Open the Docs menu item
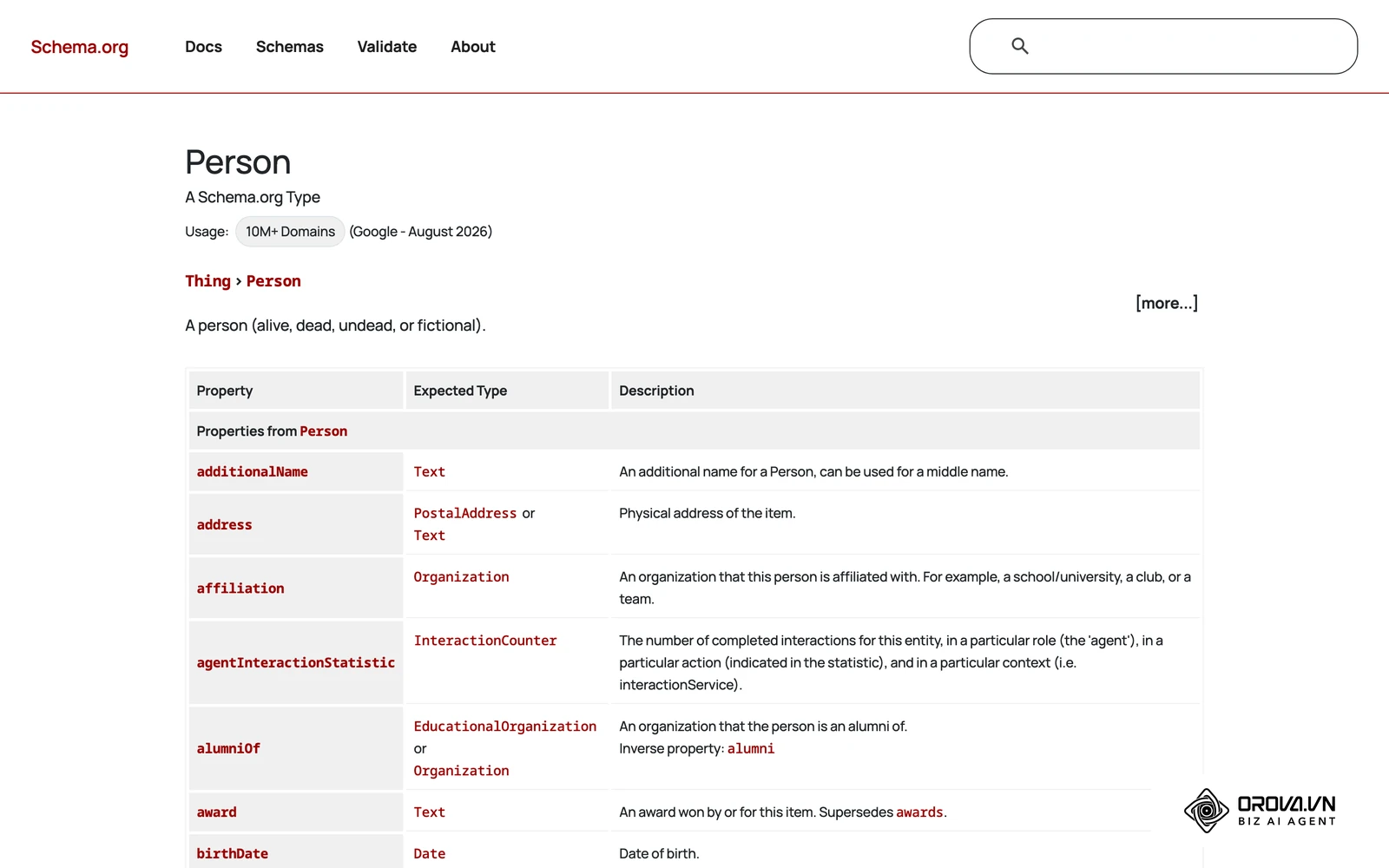 (x=203, y=47)
